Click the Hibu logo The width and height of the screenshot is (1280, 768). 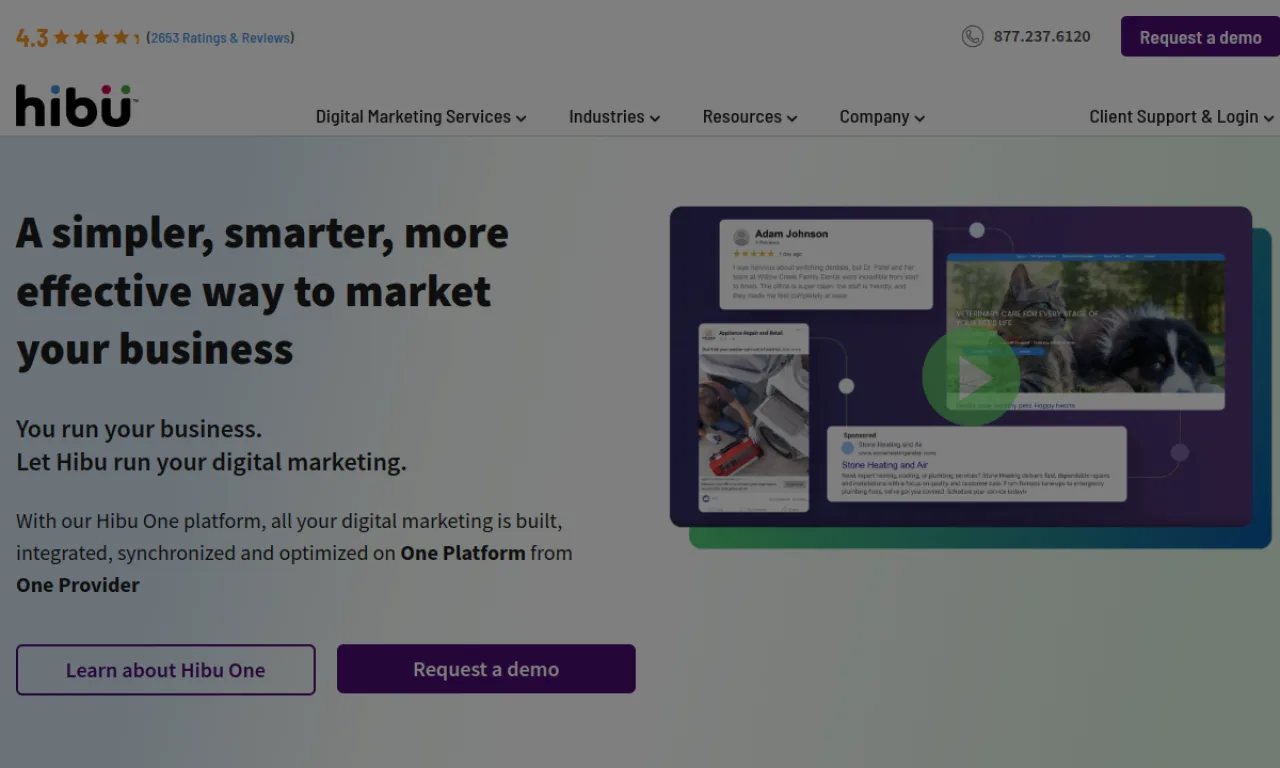[76, 106]
